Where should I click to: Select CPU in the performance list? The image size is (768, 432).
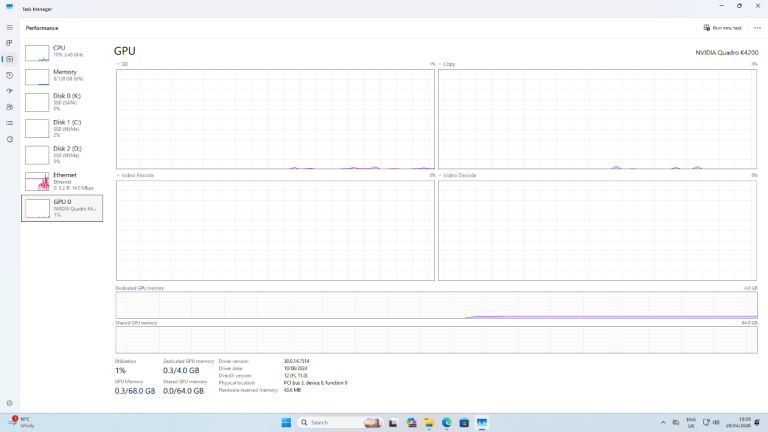[x=62, y=51]
